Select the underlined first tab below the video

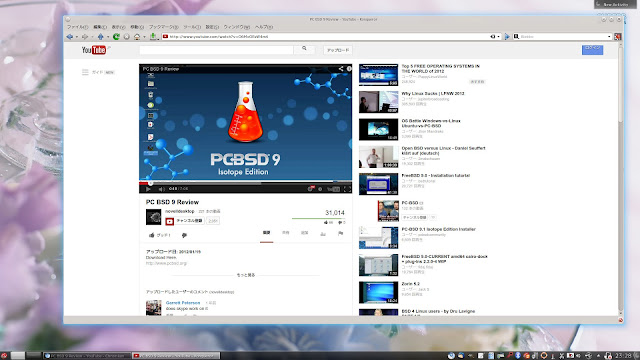(x=267, y=233)
